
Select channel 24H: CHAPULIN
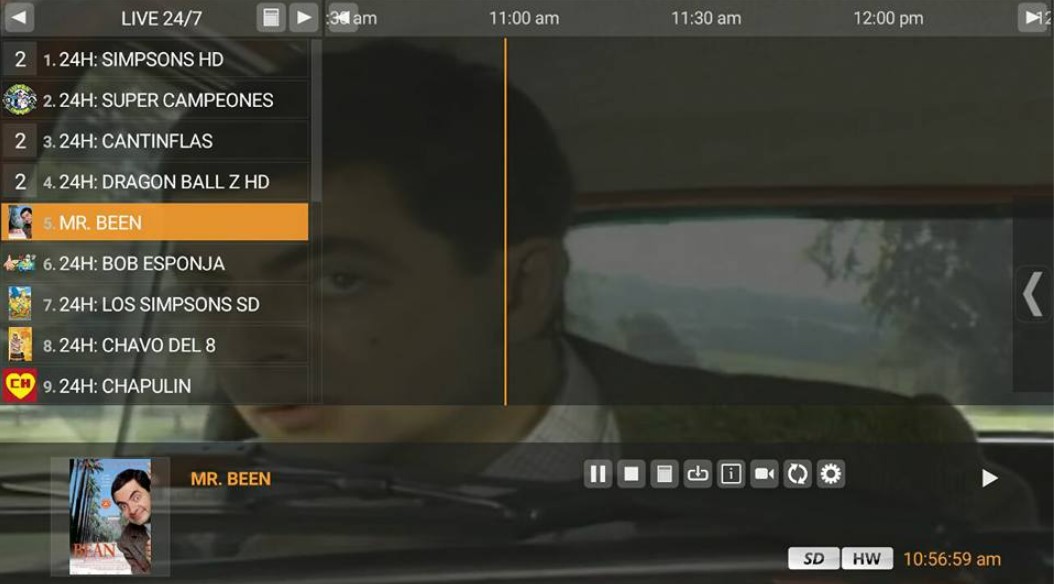tap(155, 386)
